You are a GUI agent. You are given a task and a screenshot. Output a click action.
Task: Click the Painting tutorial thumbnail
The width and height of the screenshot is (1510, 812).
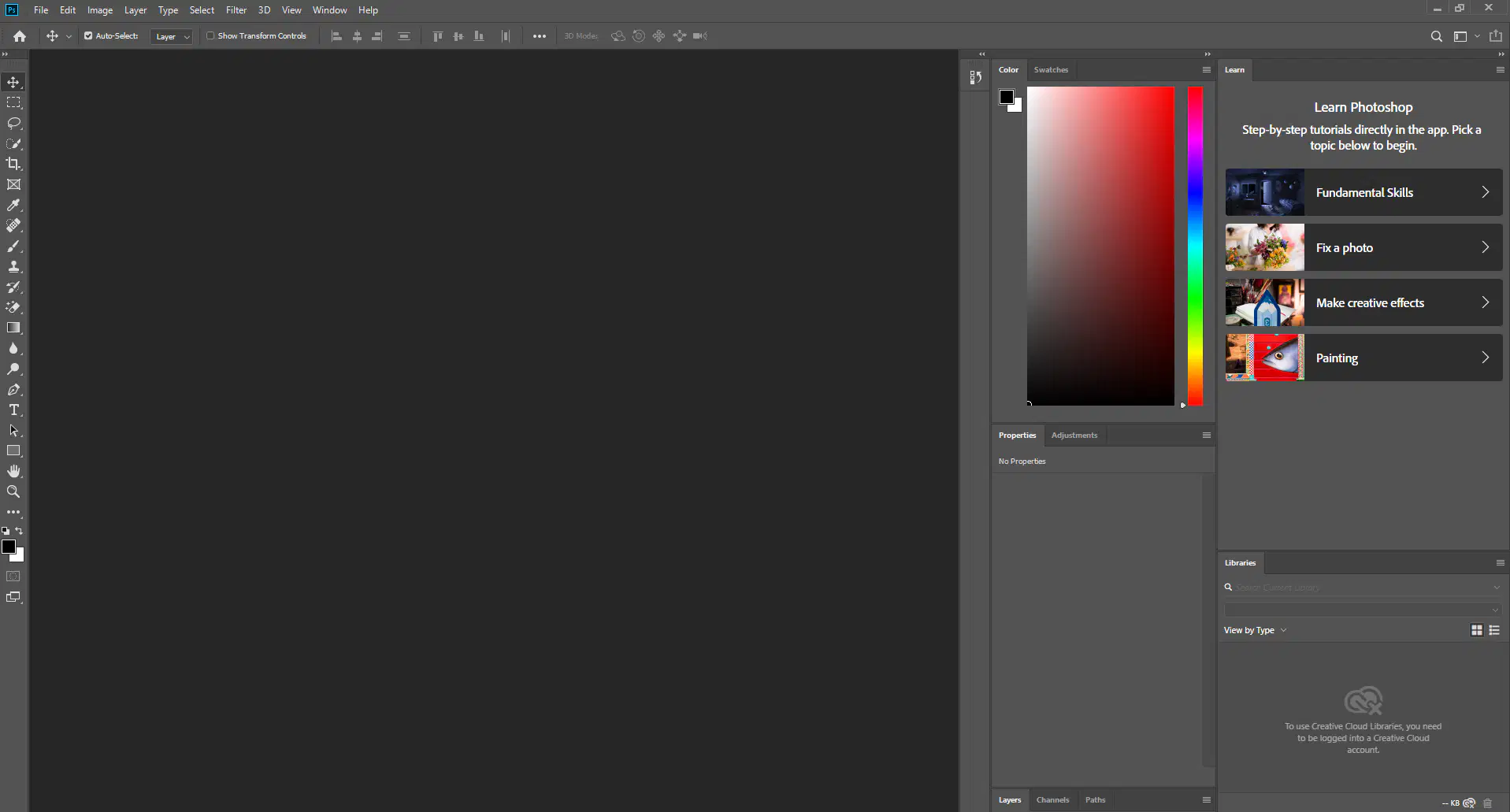click(x=1265, y=358)
